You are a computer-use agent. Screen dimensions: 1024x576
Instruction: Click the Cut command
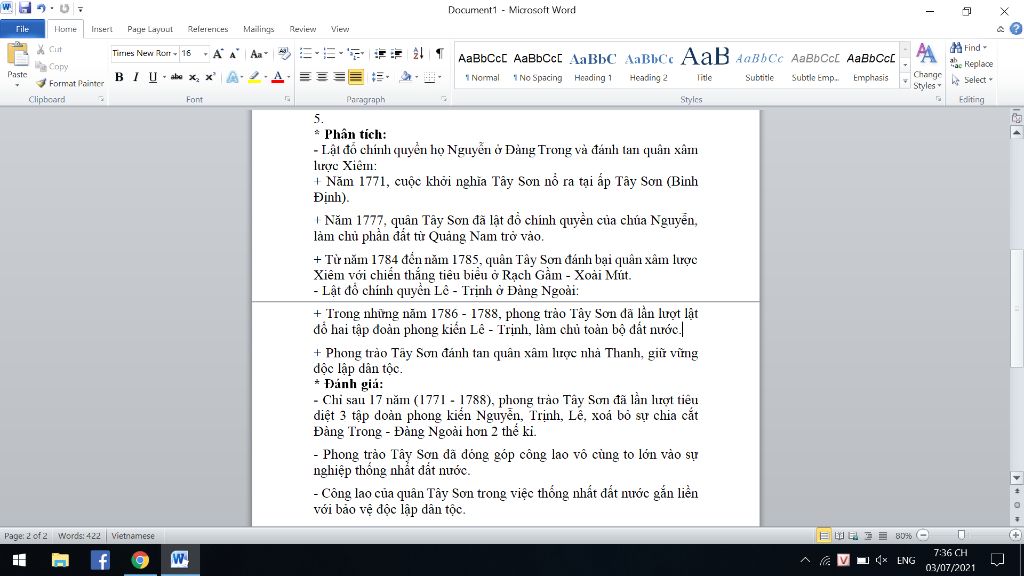point(50,50)
